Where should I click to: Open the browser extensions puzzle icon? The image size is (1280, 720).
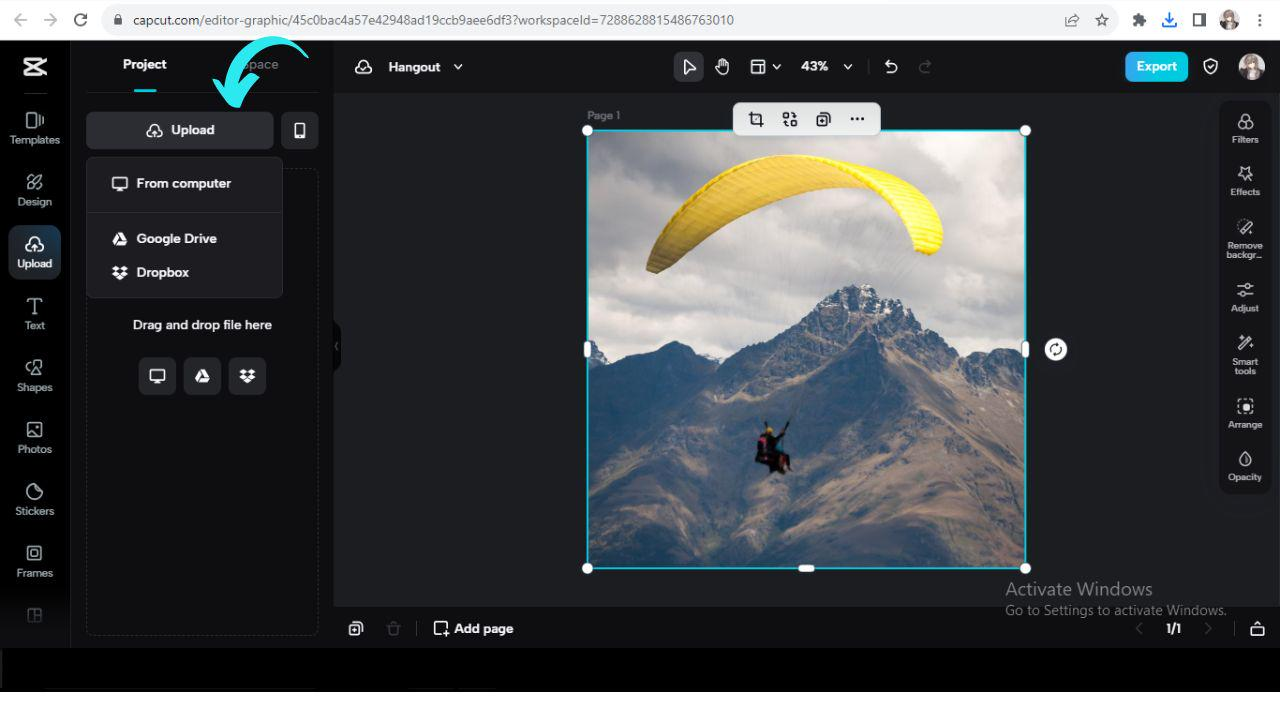pos(1138,20)
